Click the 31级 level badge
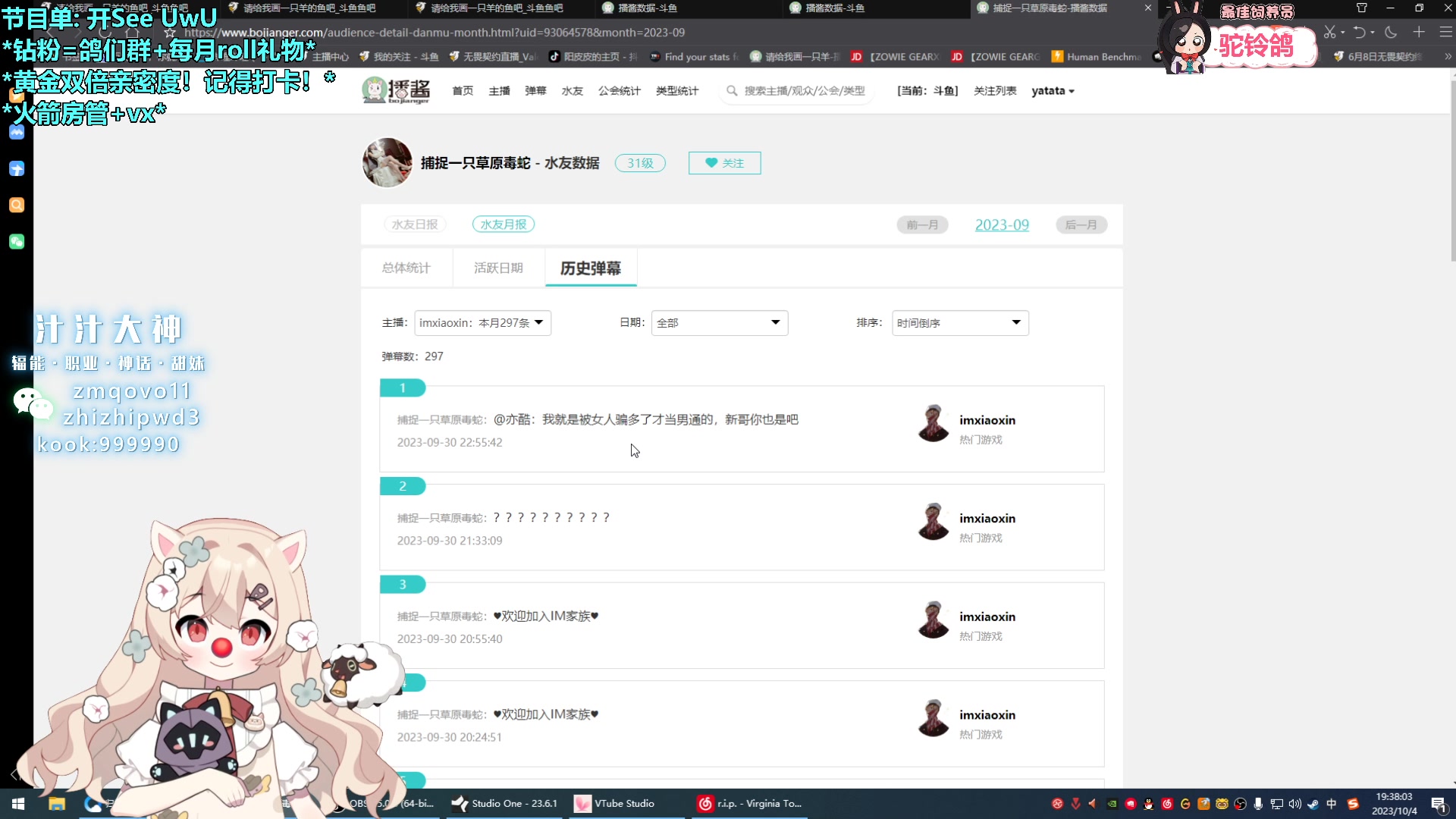Viewport: 1456px width, 819px height. [640, 163]
